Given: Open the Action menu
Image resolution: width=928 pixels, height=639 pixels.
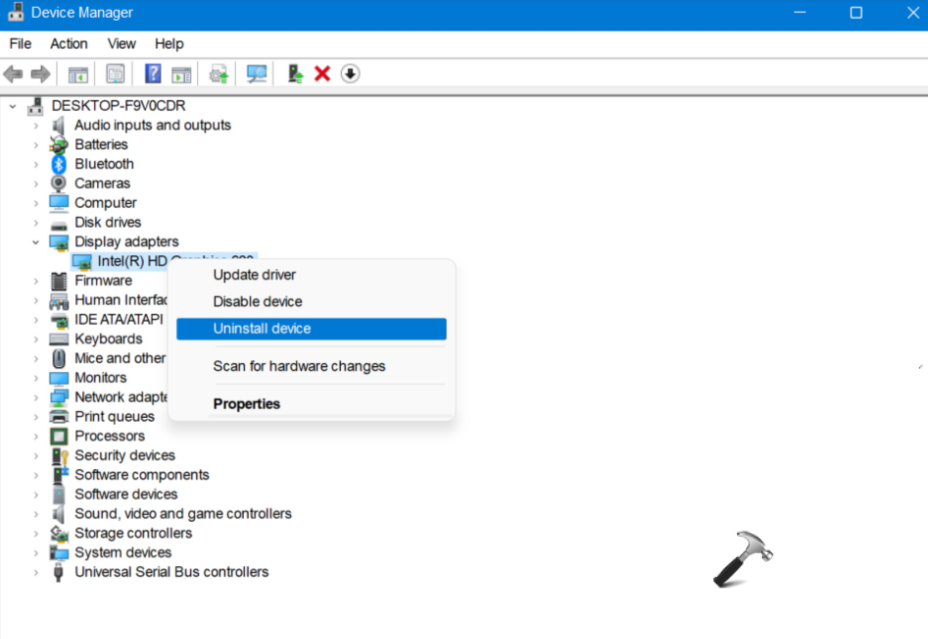Looking at the screenshot, I should 69,44.
